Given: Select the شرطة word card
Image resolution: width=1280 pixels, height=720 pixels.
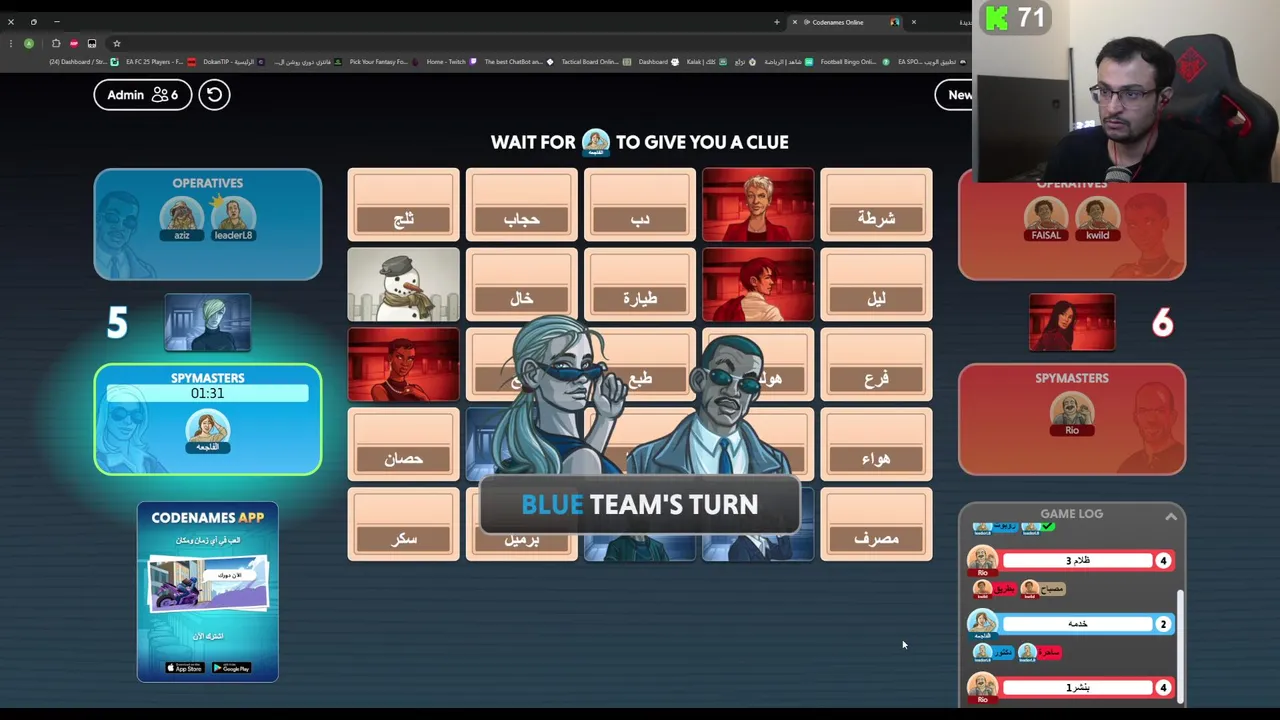Looking at the screenshot, I should click(876, 205).
